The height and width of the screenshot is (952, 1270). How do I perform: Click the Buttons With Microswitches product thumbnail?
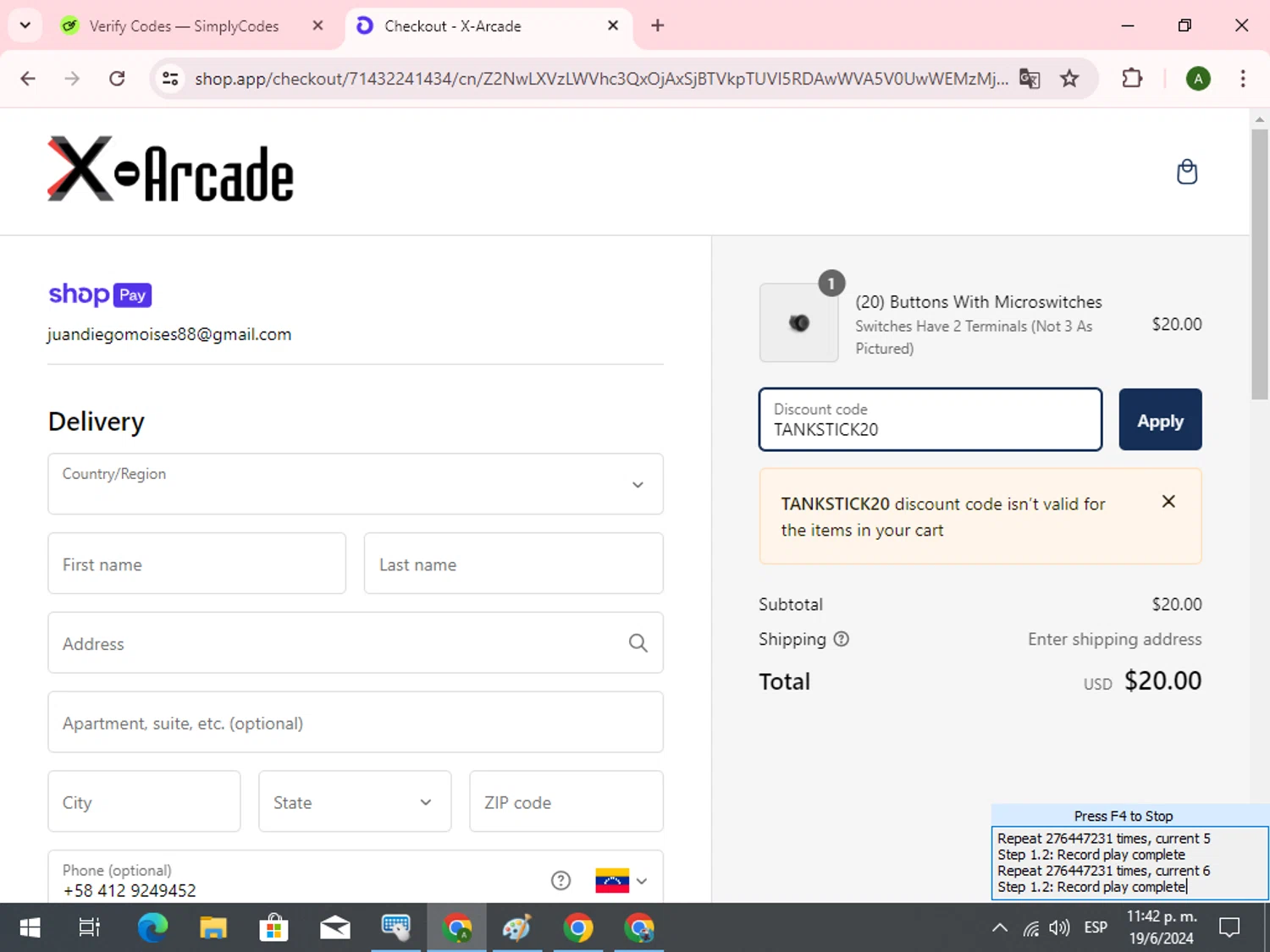coord(799,323)
